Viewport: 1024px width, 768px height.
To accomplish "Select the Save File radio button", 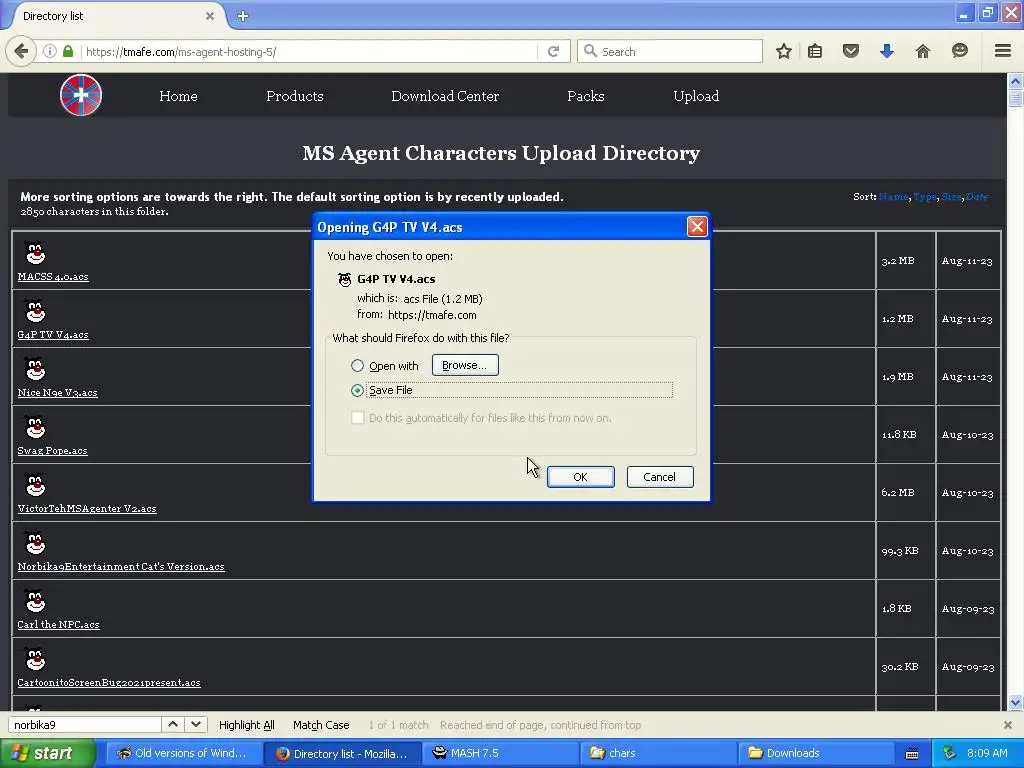I will coord(357,391).
